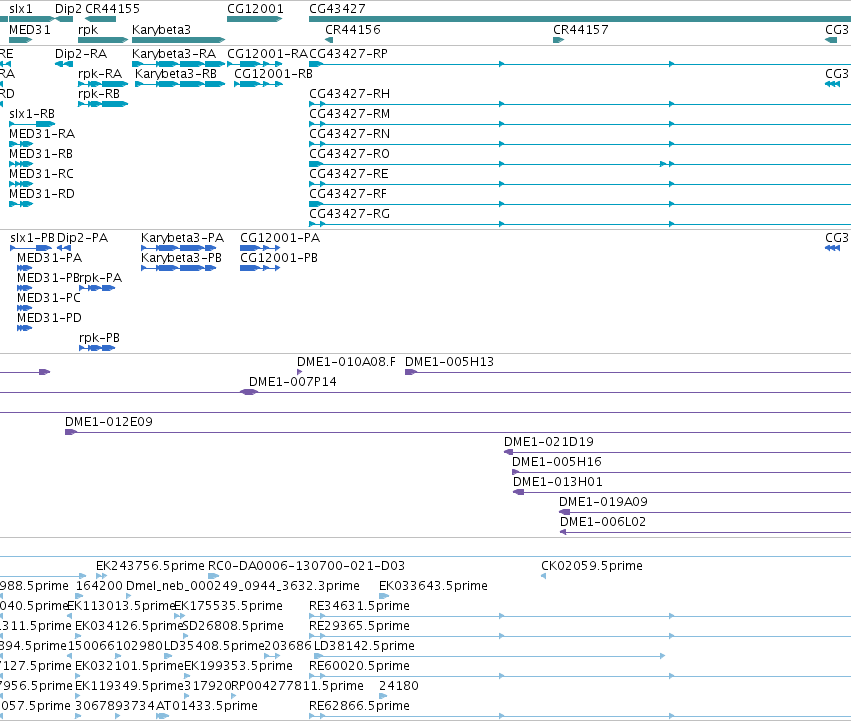Select protein CG12001-PB label
Image resolution: width=851 pixels, height=721 pixels.
[x=279, y=258]
